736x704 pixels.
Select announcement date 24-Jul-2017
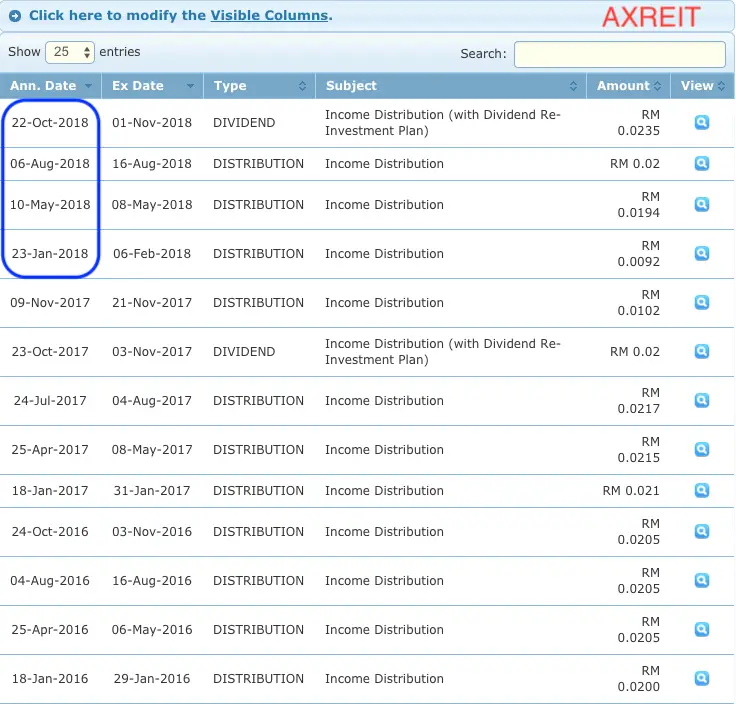[50, 400]
